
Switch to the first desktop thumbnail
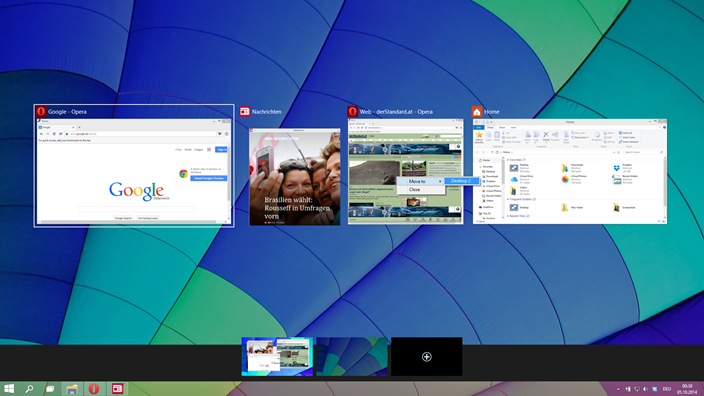(277, 356)
